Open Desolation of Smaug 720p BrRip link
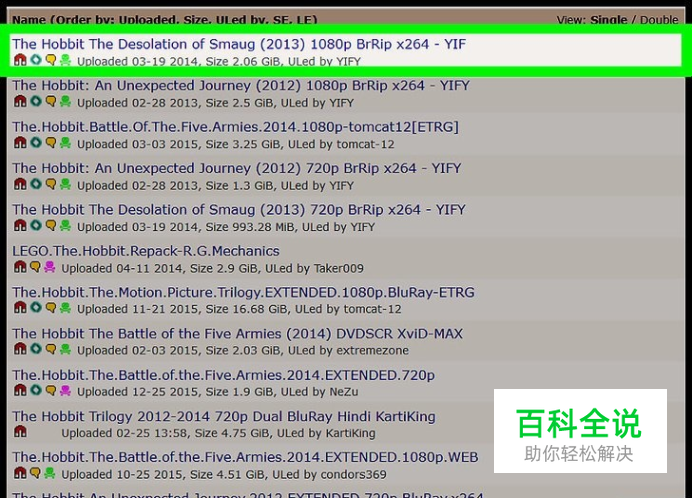Image resolution: width=692 pixels, height=498 pixels. pos(239,210)
